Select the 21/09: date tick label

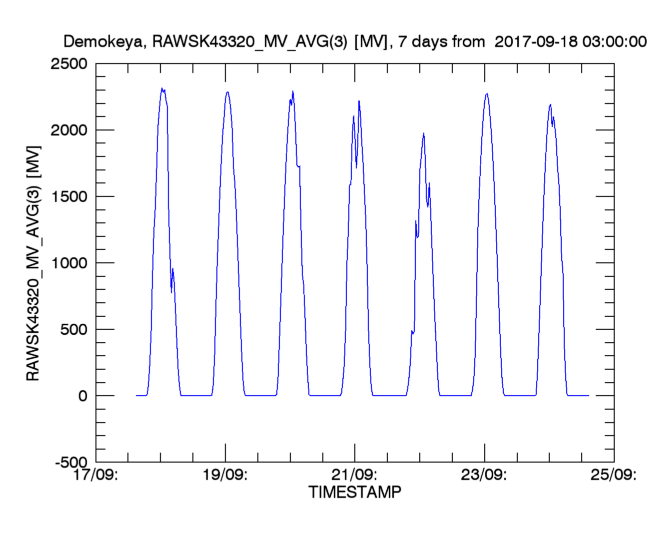coord(354,476)
